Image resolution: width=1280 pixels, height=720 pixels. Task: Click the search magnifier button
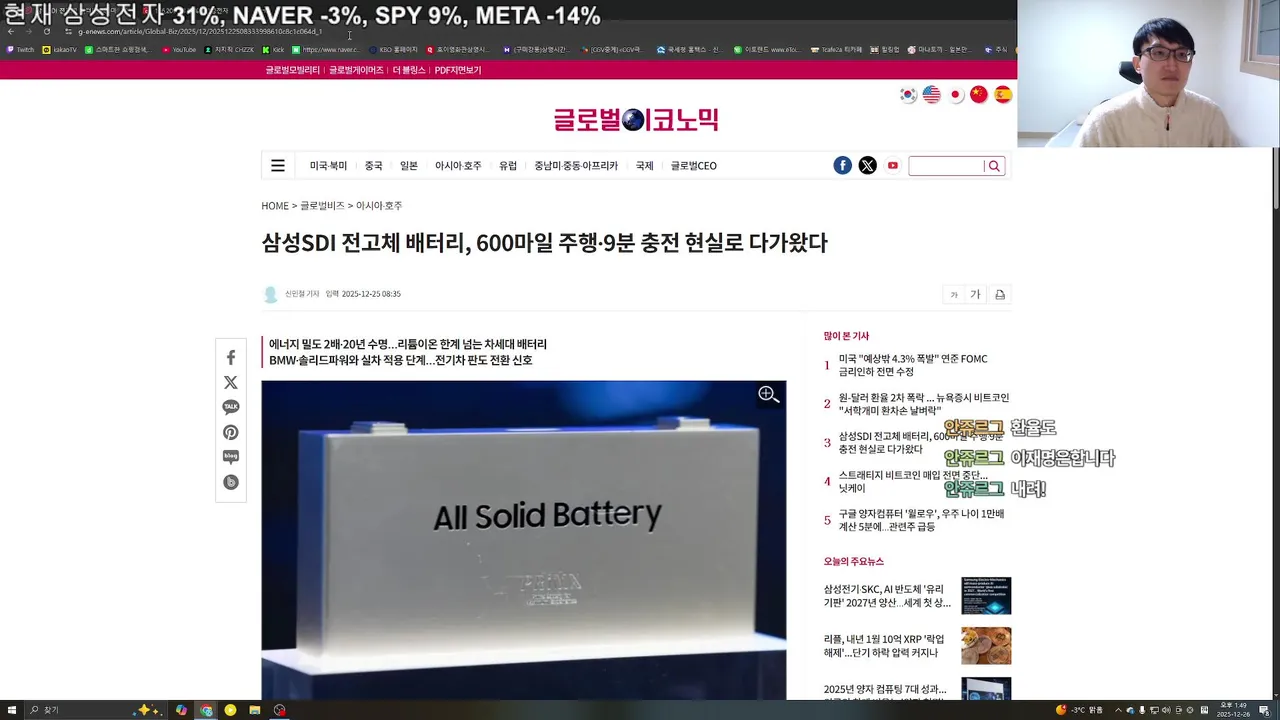[x=994, y=166]
